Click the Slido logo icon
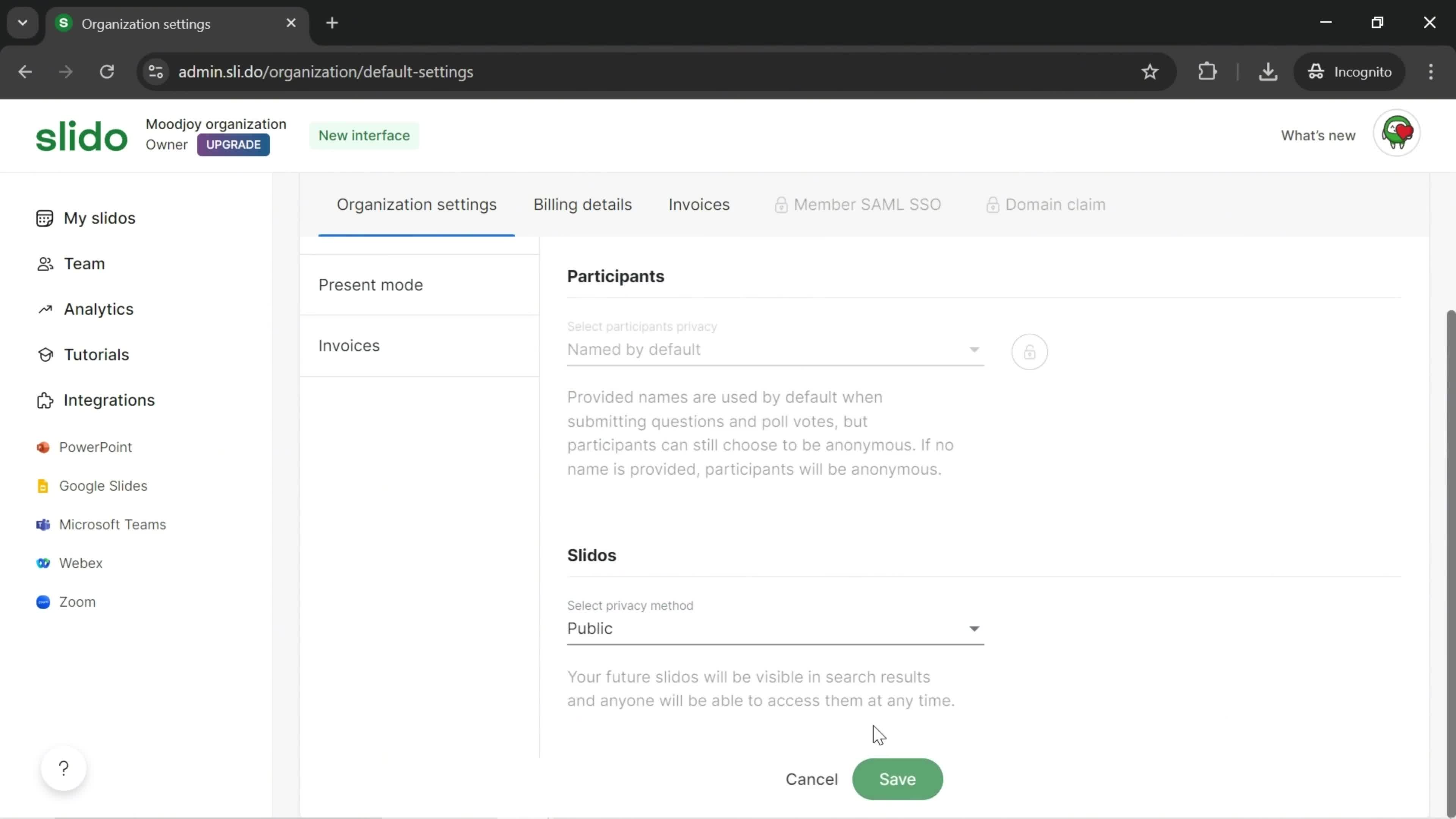 [x=80, y=135]
